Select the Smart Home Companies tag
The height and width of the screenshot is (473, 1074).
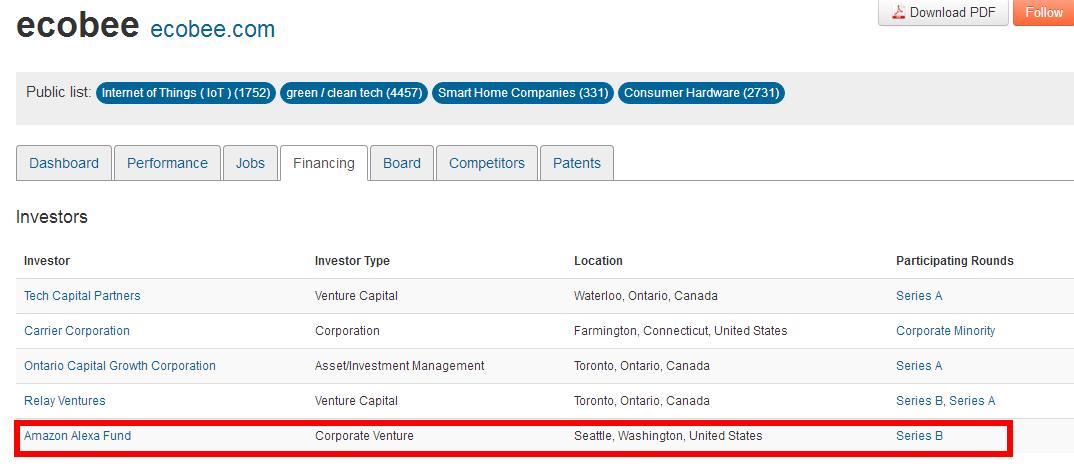point(523,93)
